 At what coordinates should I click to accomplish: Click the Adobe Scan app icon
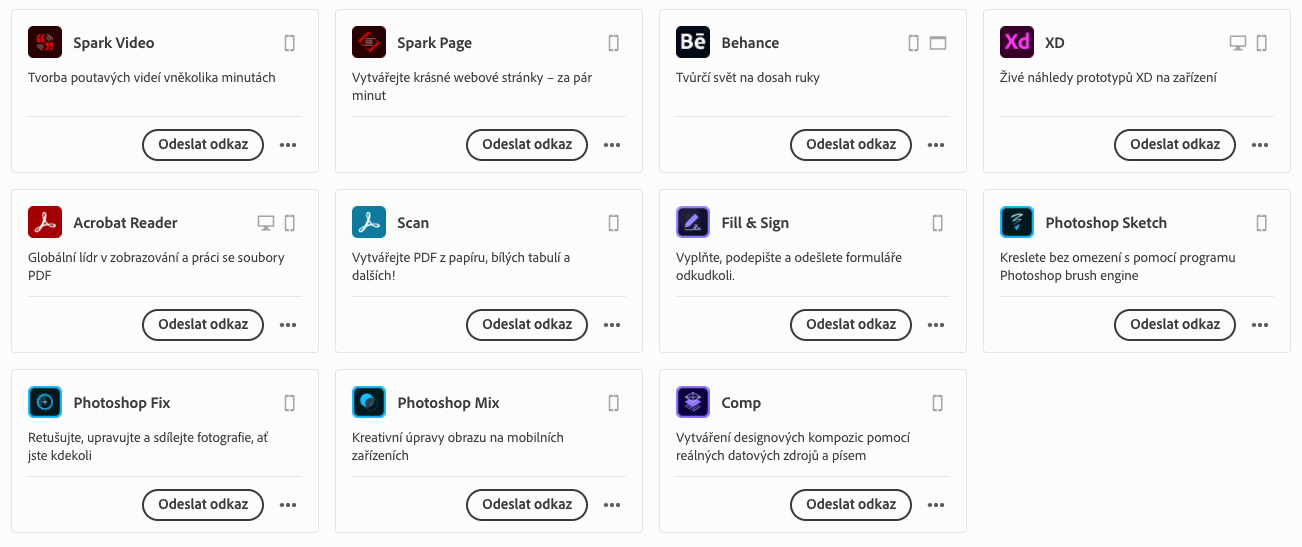pos(369,223)
